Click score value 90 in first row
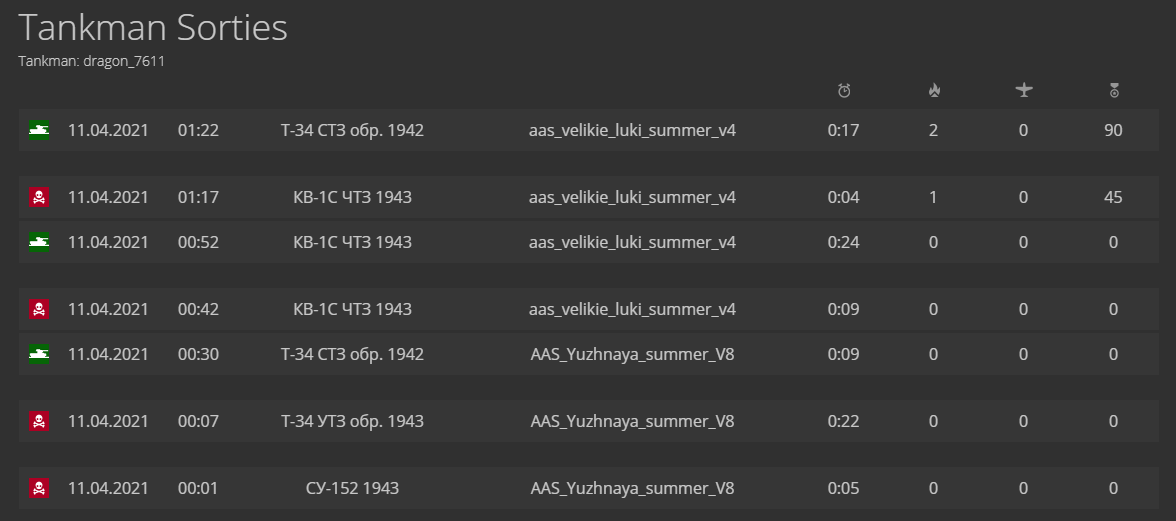The image size is (1176, 521). (1114, 130)
